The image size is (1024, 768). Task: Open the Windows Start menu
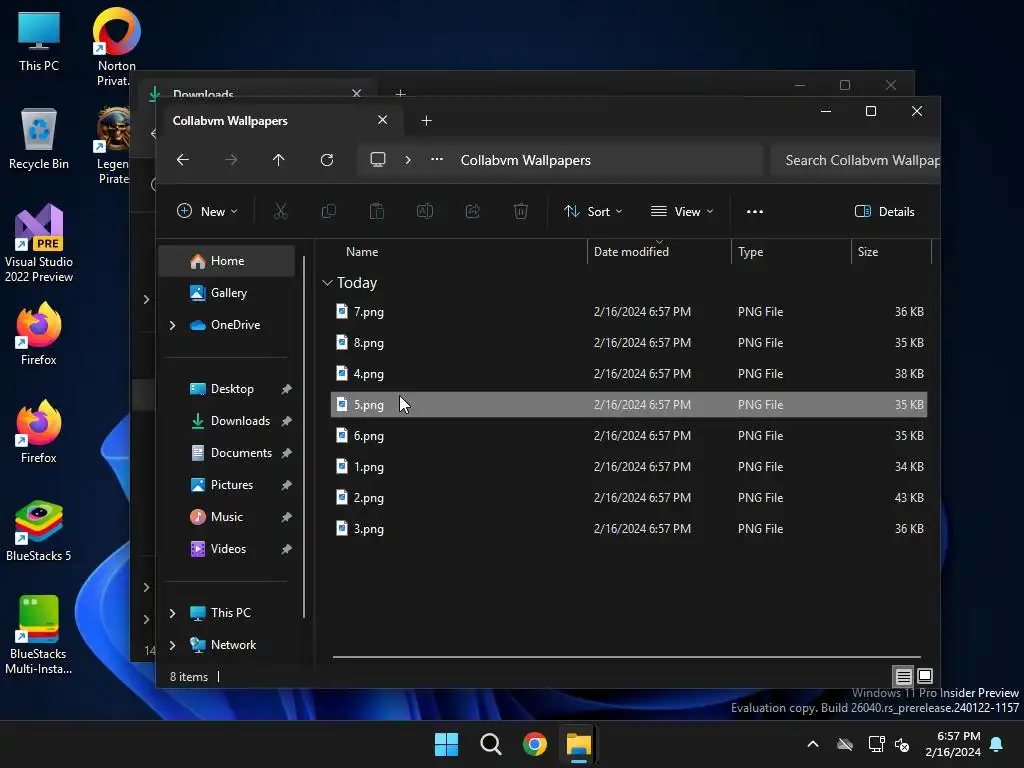(x=447, y=744)
